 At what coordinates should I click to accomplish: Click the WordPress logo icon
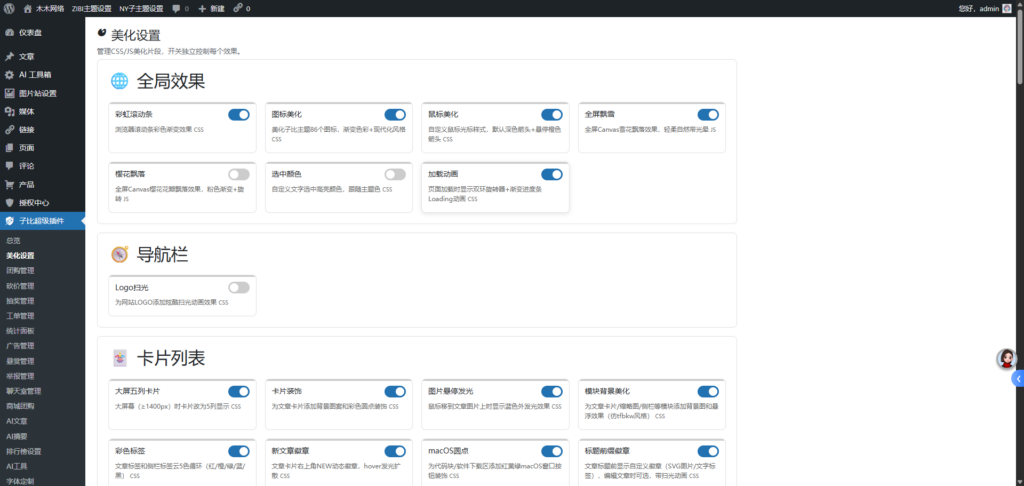point(10,8)
